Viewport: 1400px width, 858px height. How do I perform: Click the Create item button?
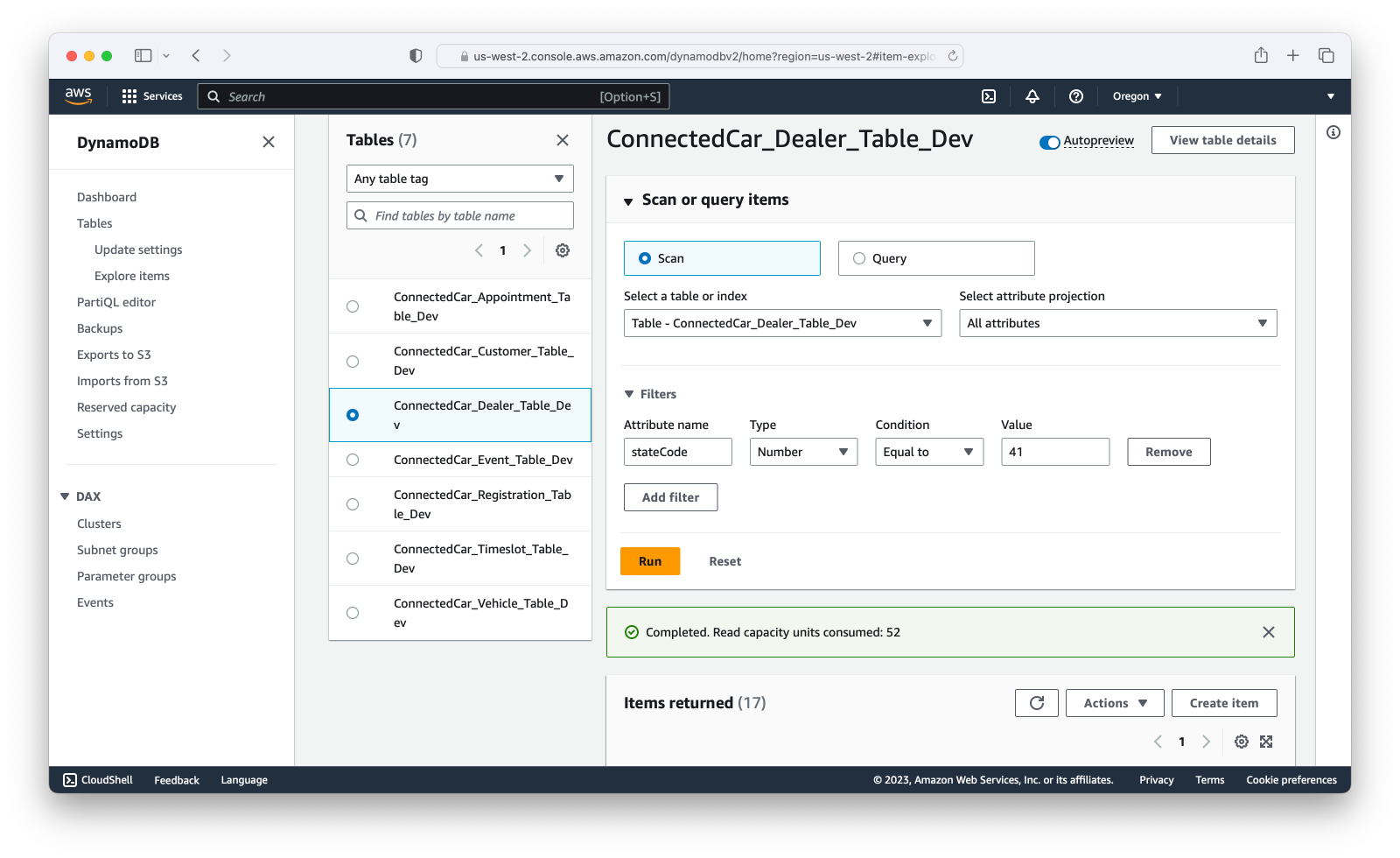pyautogui.click(x=1224, y=703)
